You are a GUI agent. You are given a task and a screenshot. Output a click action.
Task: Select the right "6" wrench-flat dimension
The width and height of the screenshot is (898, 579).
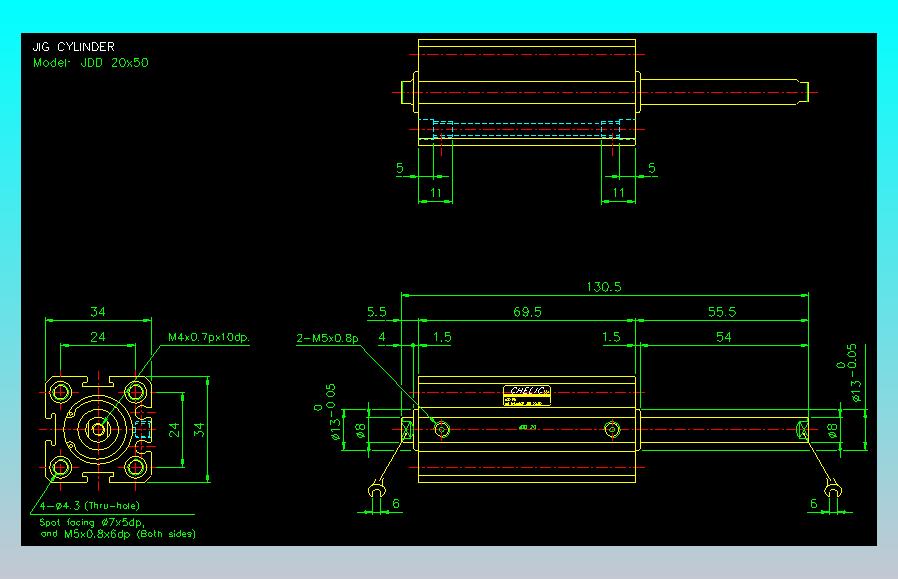click(814, 503)
